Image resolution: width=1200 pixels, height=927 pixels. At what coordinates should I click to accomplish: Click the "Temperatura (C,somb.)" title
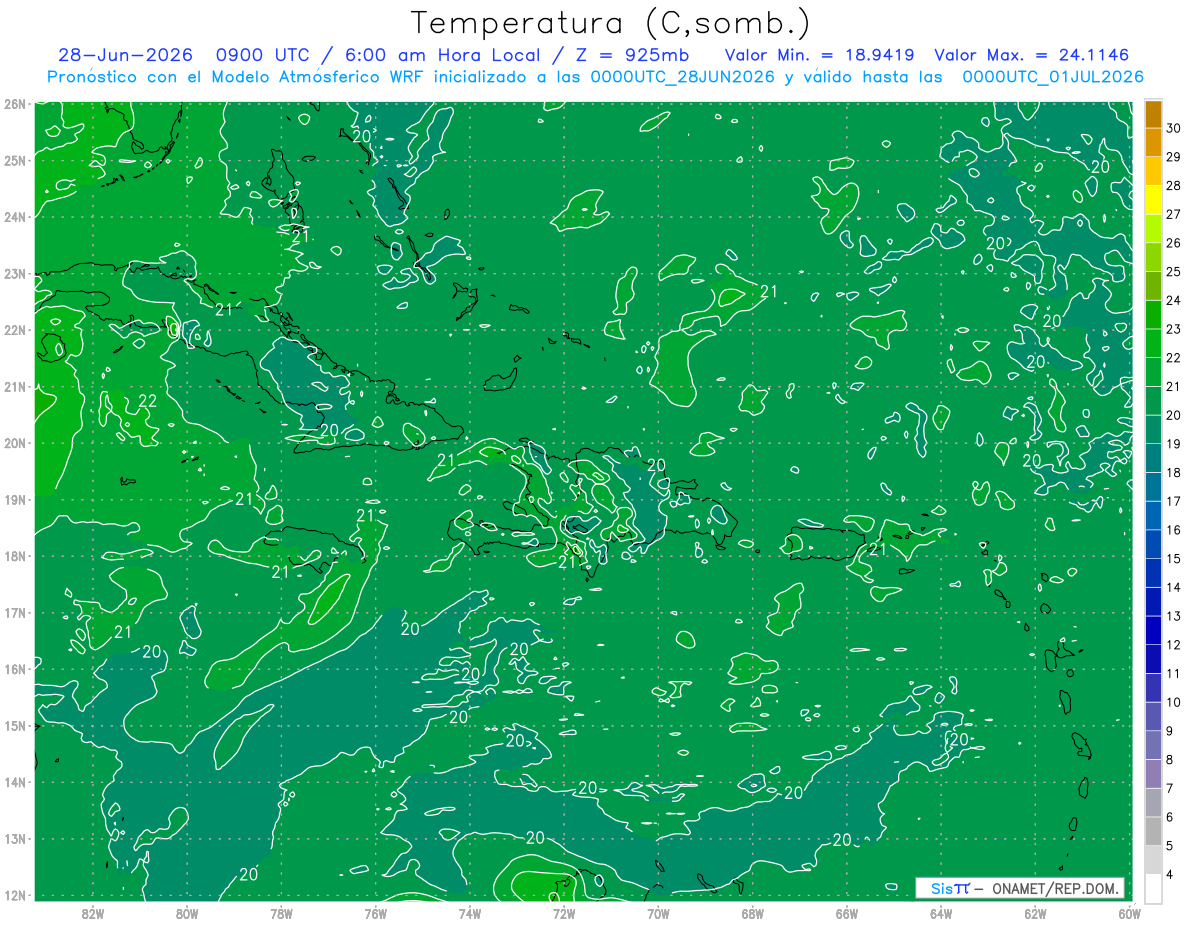pyautogui.click(x=610, y=22)
